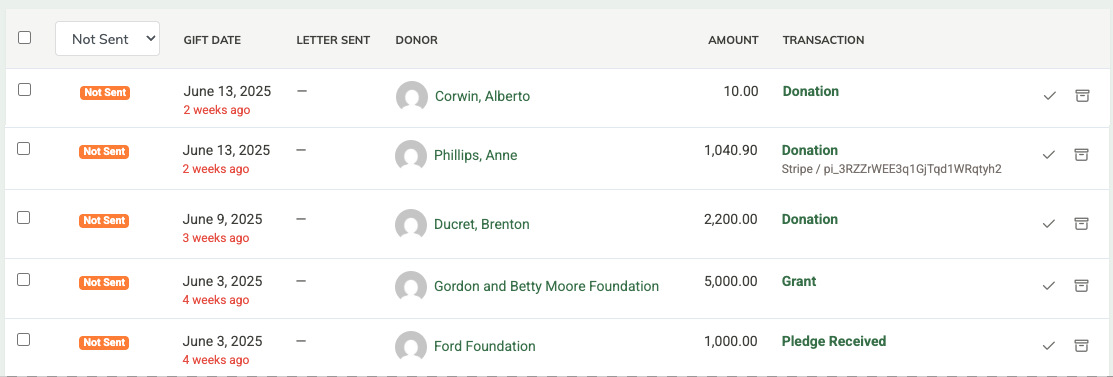This screenshot has width=1113, height=377.
Task: Archive the Corwin, Alberto gift row
Action: coord(1081,96)
